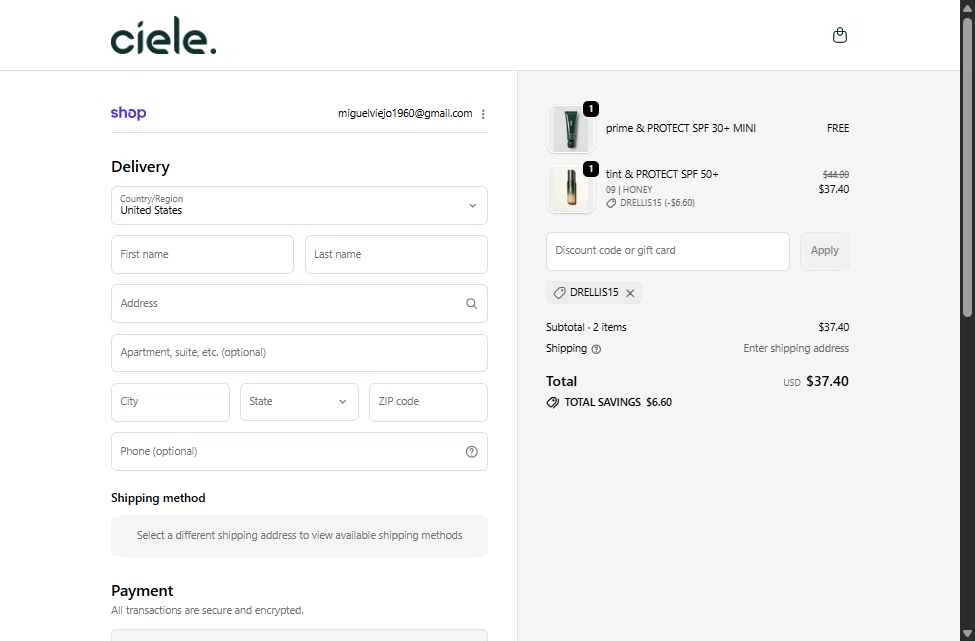Click the Payment heading

click(142, 591)
